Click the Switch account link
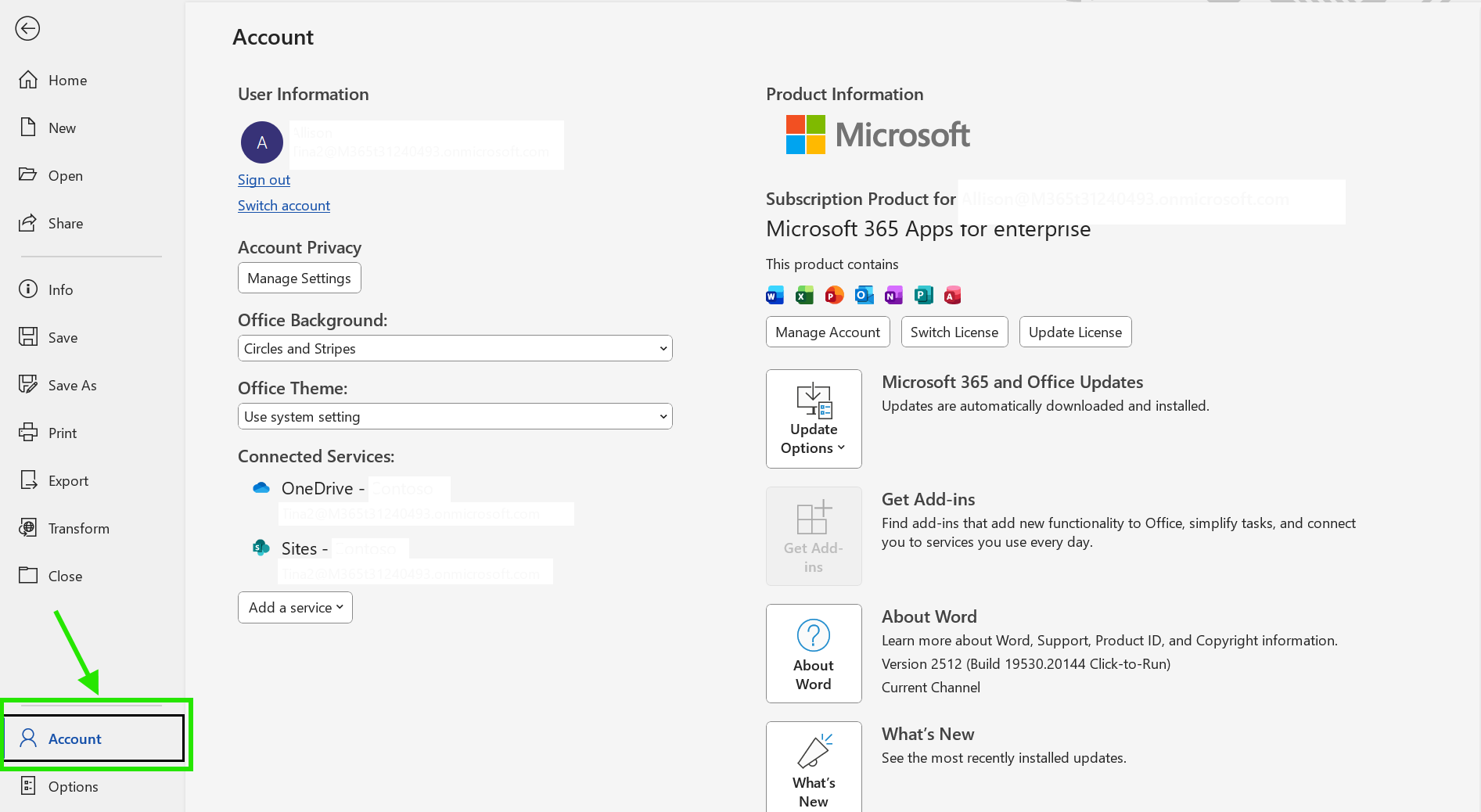Viewport: 1481px width, 812px height. pyautogui.click(x=284, y=206)
